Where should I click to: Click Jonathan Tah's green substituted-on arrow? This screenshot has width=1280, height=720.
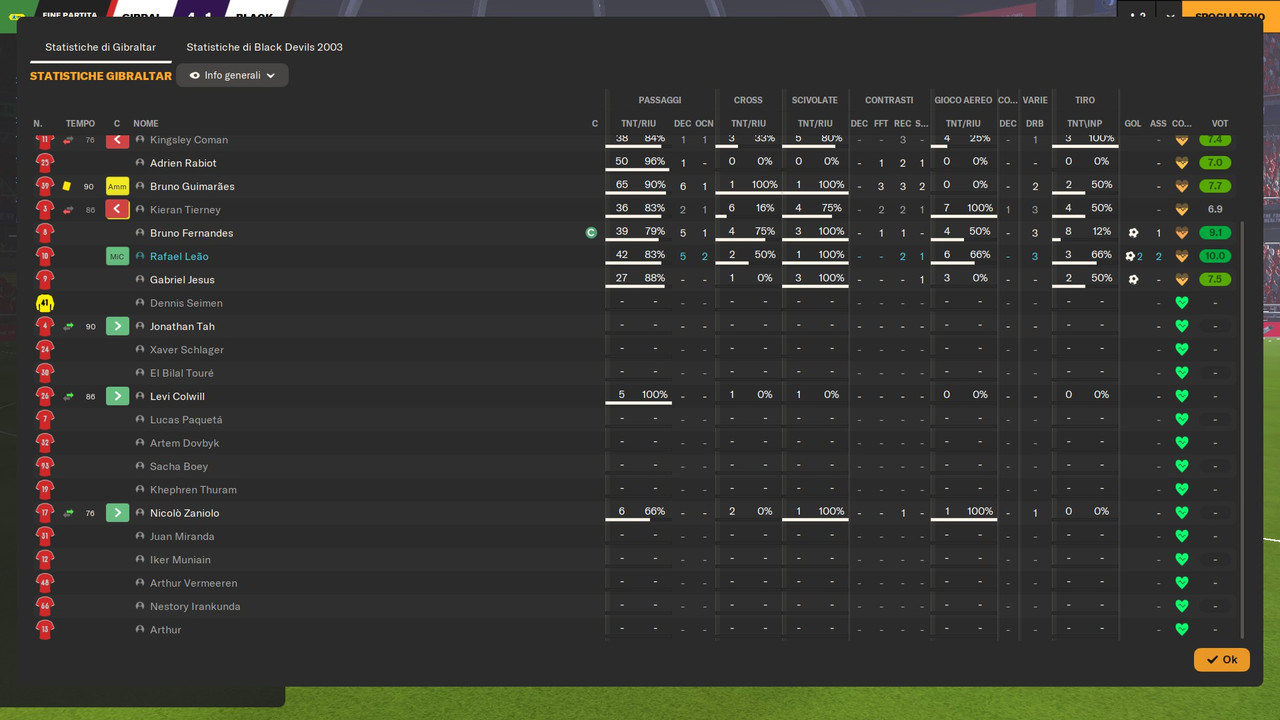[117, 326]
